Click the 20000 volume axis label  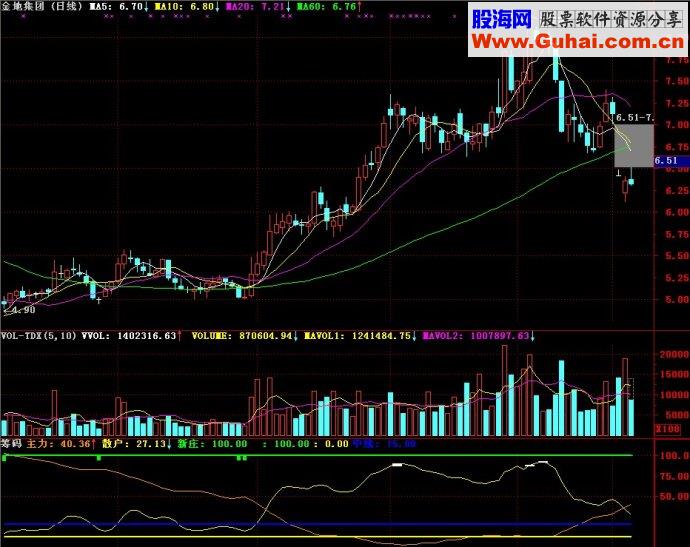(x=674, y=354)
